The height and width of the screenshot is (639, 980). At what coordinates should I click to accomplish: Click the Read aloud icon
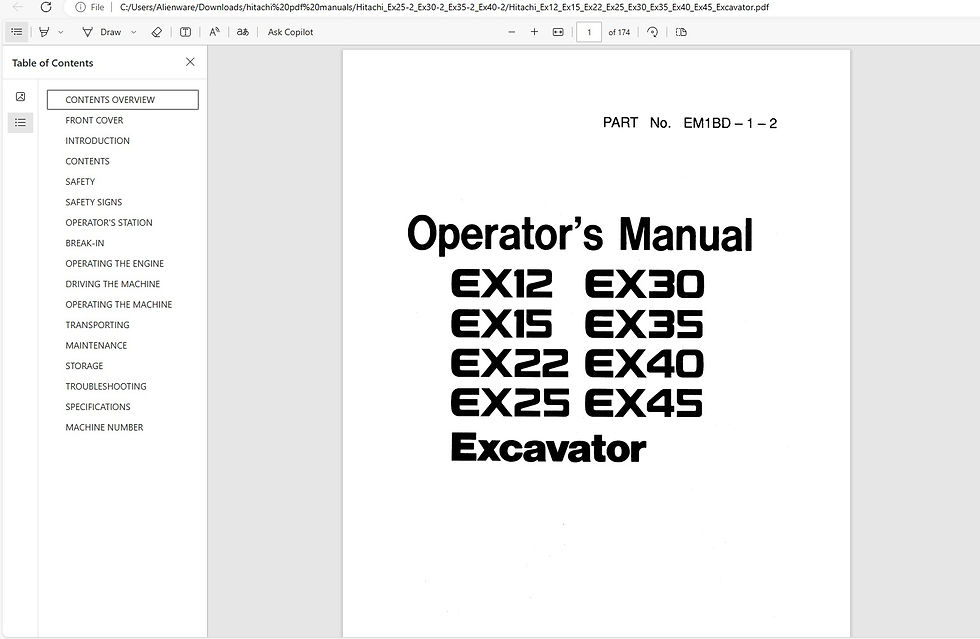tap(214, 32)
